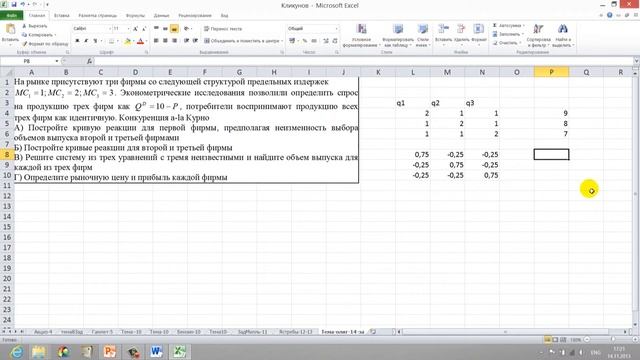640x360 pixels.
Task: Toggle Italic formatting
Action: click(x=86, y=41)
